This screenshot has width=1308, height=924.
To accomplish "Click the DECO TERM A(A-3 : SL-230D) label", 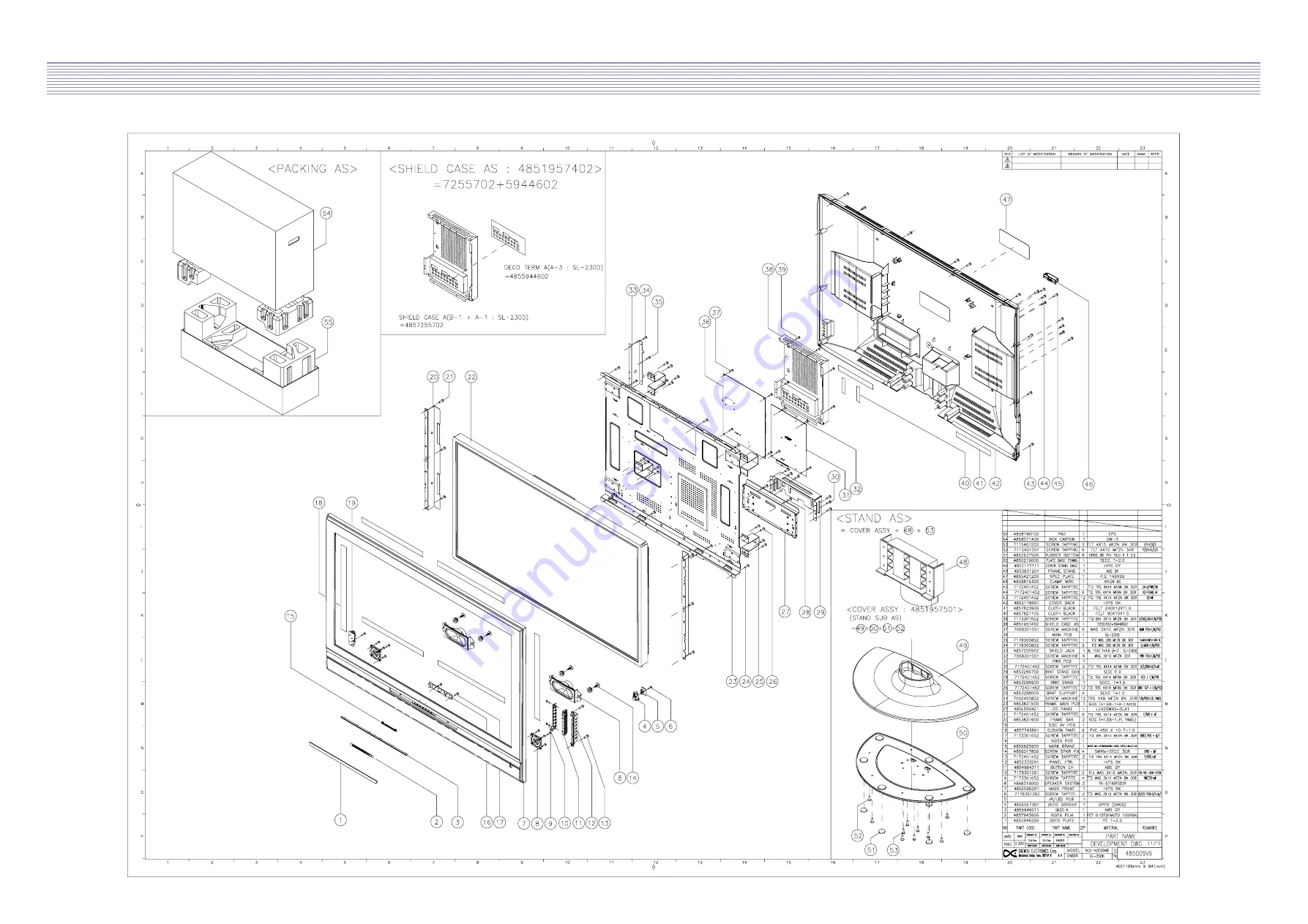I will [553, 268].
